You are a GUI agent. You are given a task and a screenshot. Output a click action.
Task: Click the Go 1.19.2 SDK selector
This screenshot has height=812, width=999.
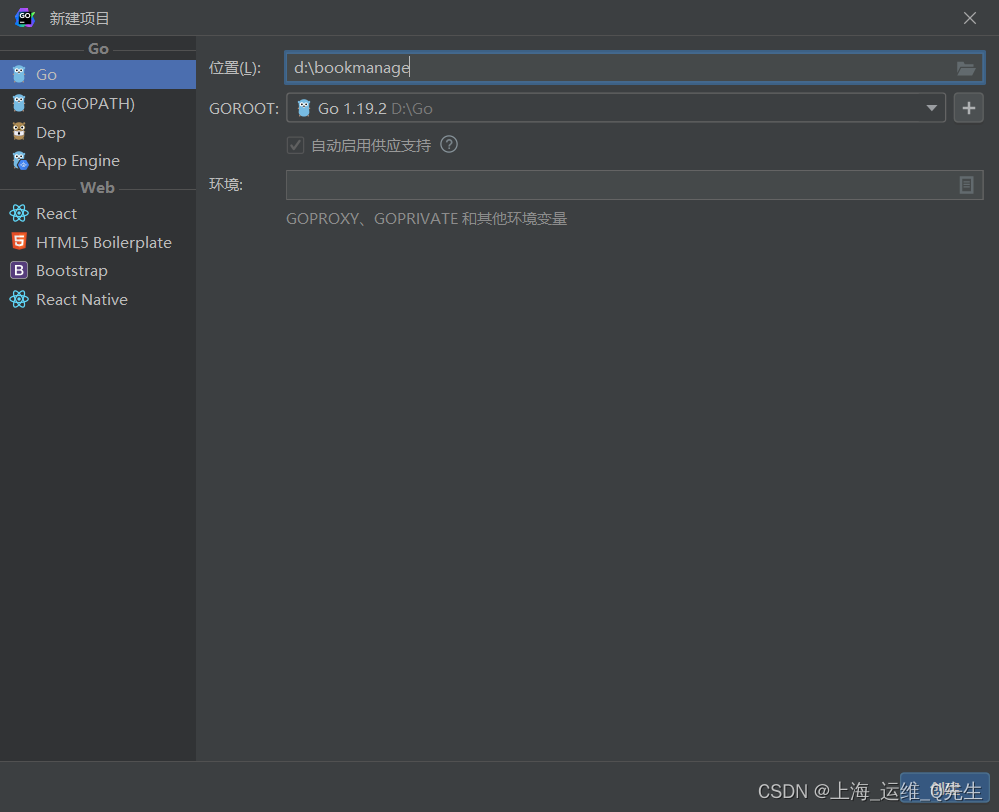tap(615, 108)
